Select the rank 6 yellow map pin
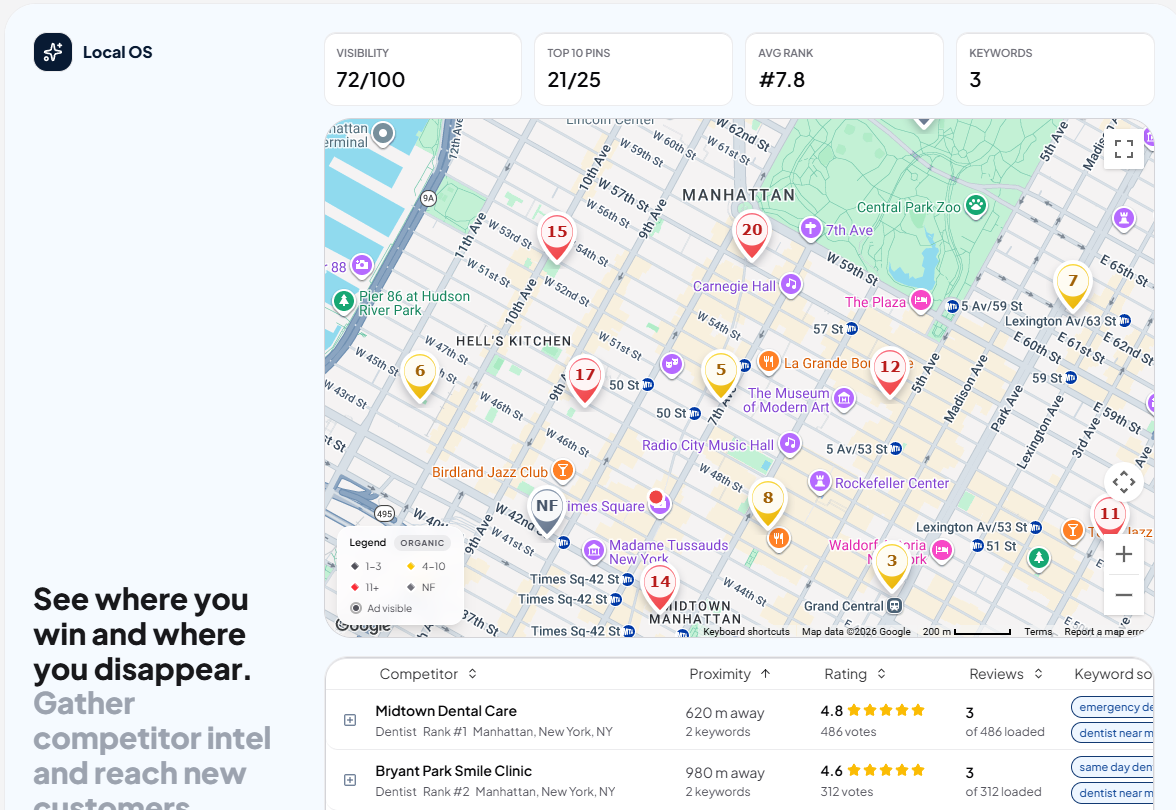This screenshot has height=810, width=1176. tap(420, 376)
